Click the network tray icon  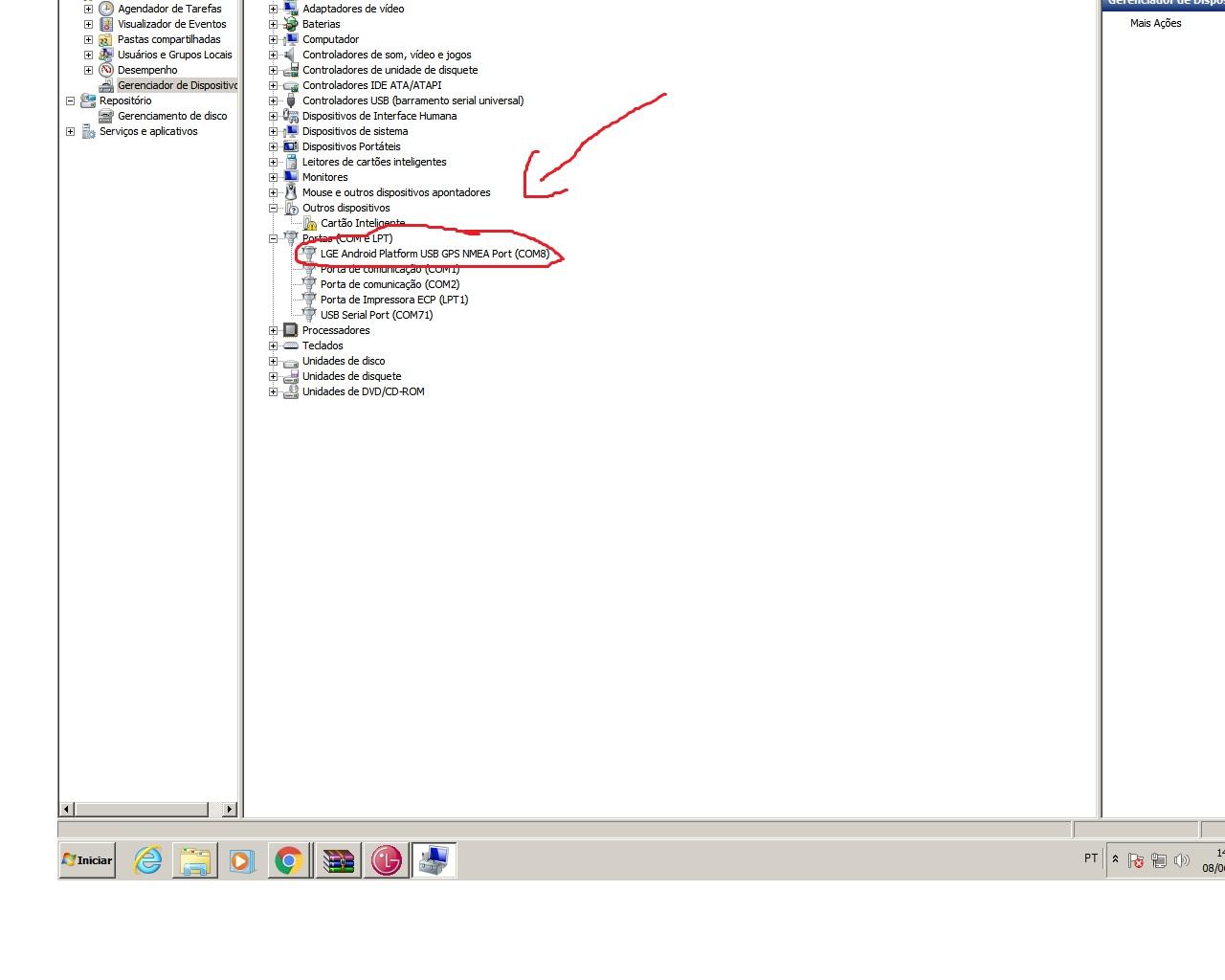click(1159, 860)
